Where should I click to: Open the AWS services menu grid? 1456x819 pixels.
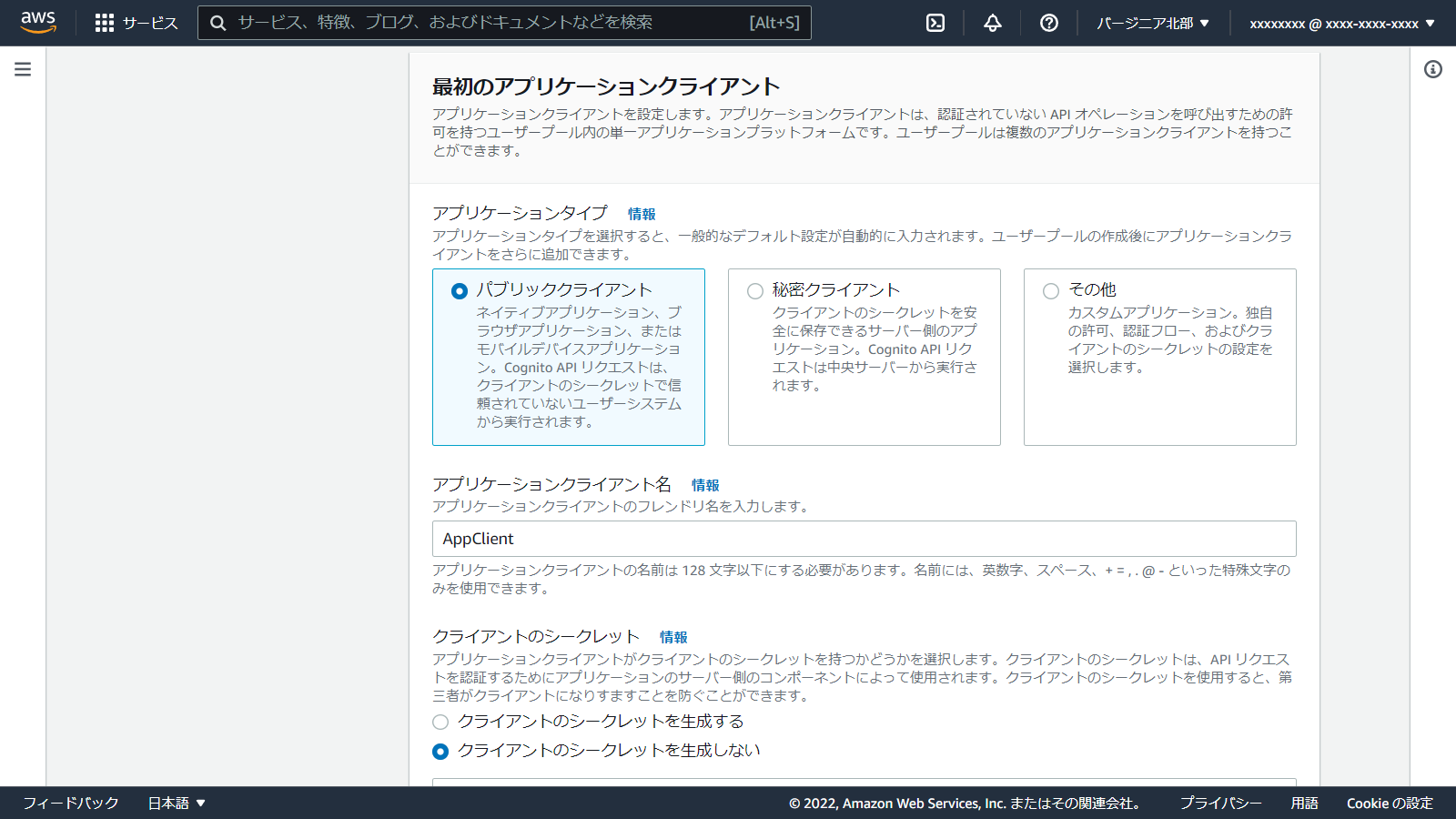pos(105,23)
